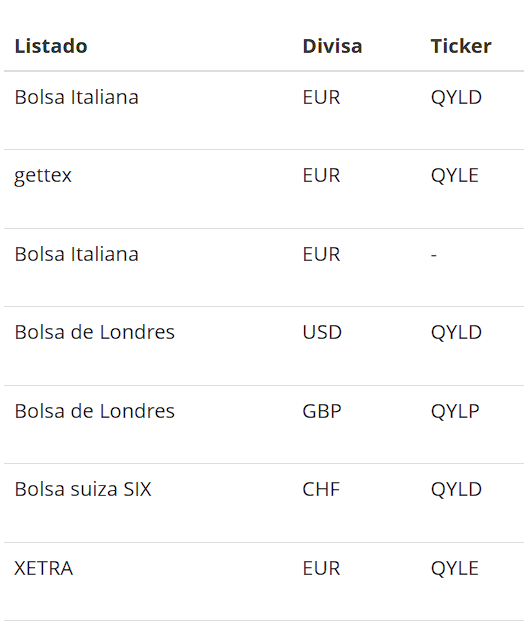Click the CHF currency cell
The width and height of the screenshot is (524, 639).
point(321,489)
